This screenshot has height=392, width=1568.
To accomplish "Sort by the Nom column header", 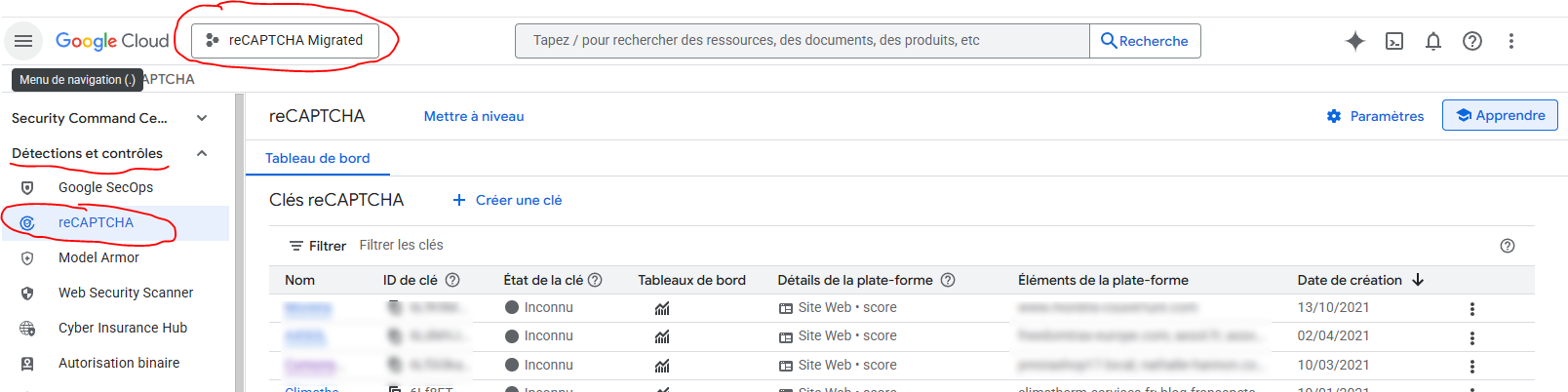I will pyautogui.click(x=299, y=280).
